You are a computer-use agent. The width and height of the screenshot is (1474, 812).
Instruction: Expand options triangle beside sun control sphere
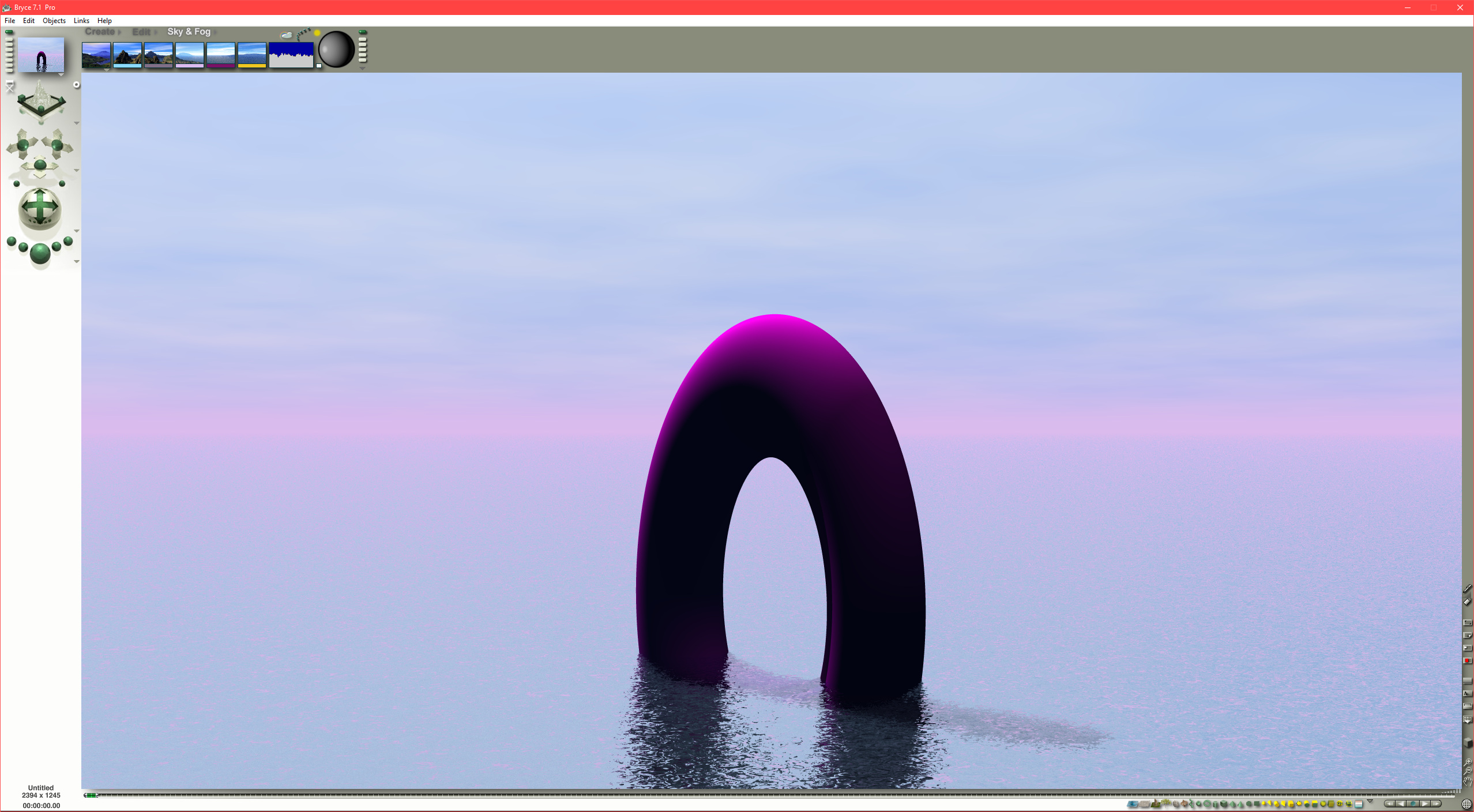click(x=362, y=69)
